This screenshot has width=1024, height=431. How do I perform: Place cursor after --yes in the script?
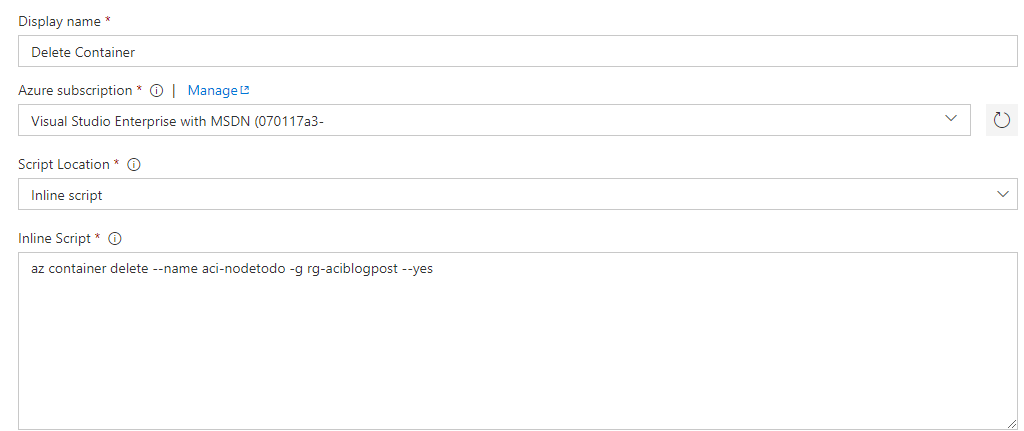coord(434,268)
